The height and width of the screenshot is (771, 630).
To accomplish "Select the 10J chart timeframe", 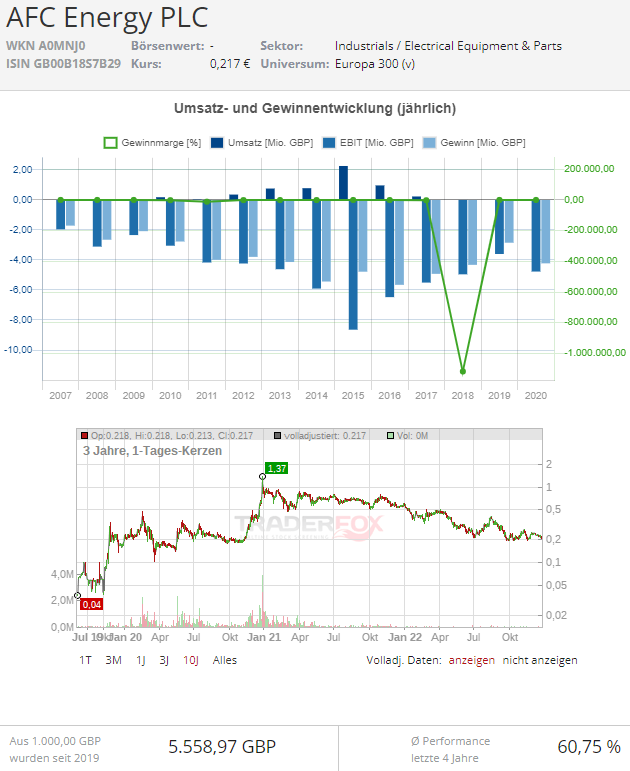I will [x=190, y=660].
